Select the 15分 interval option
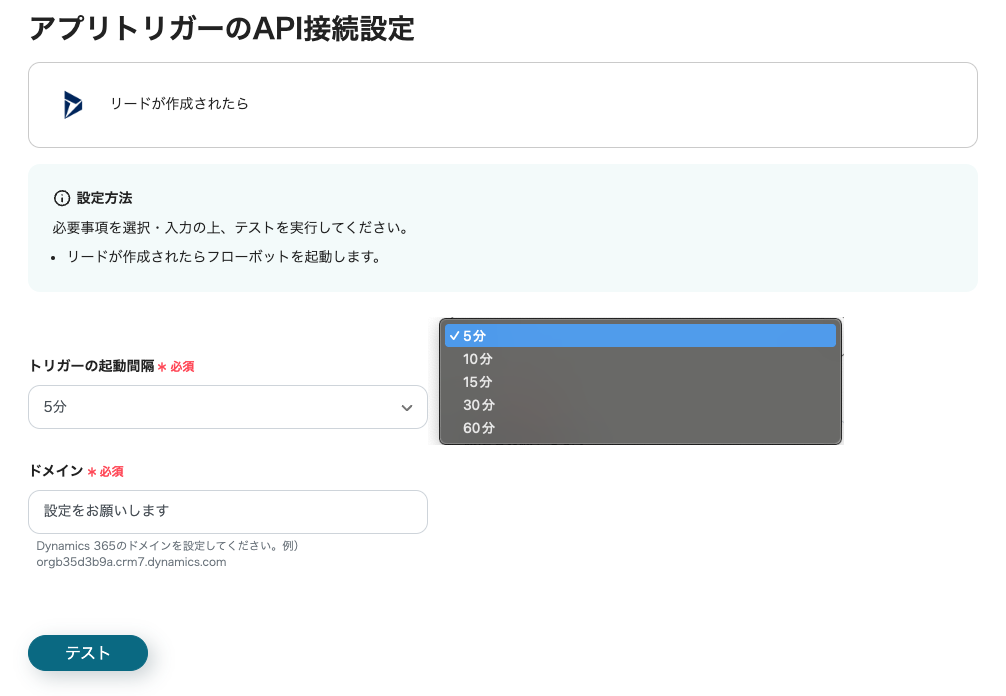1006x696 pixels. [x=478, y=382]
